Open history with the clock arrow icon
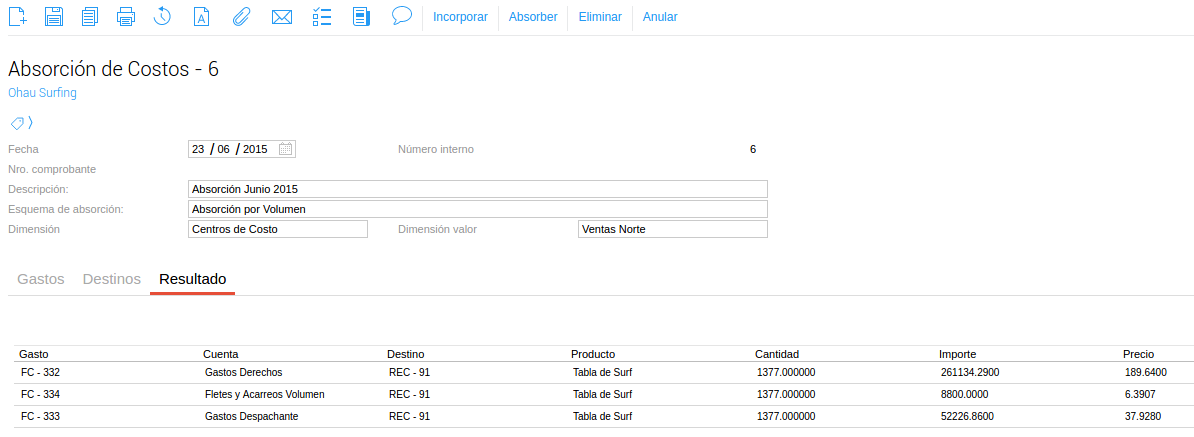Image resolution: width=1194 pixels, height=437 pixels. [x=163, y=16]
